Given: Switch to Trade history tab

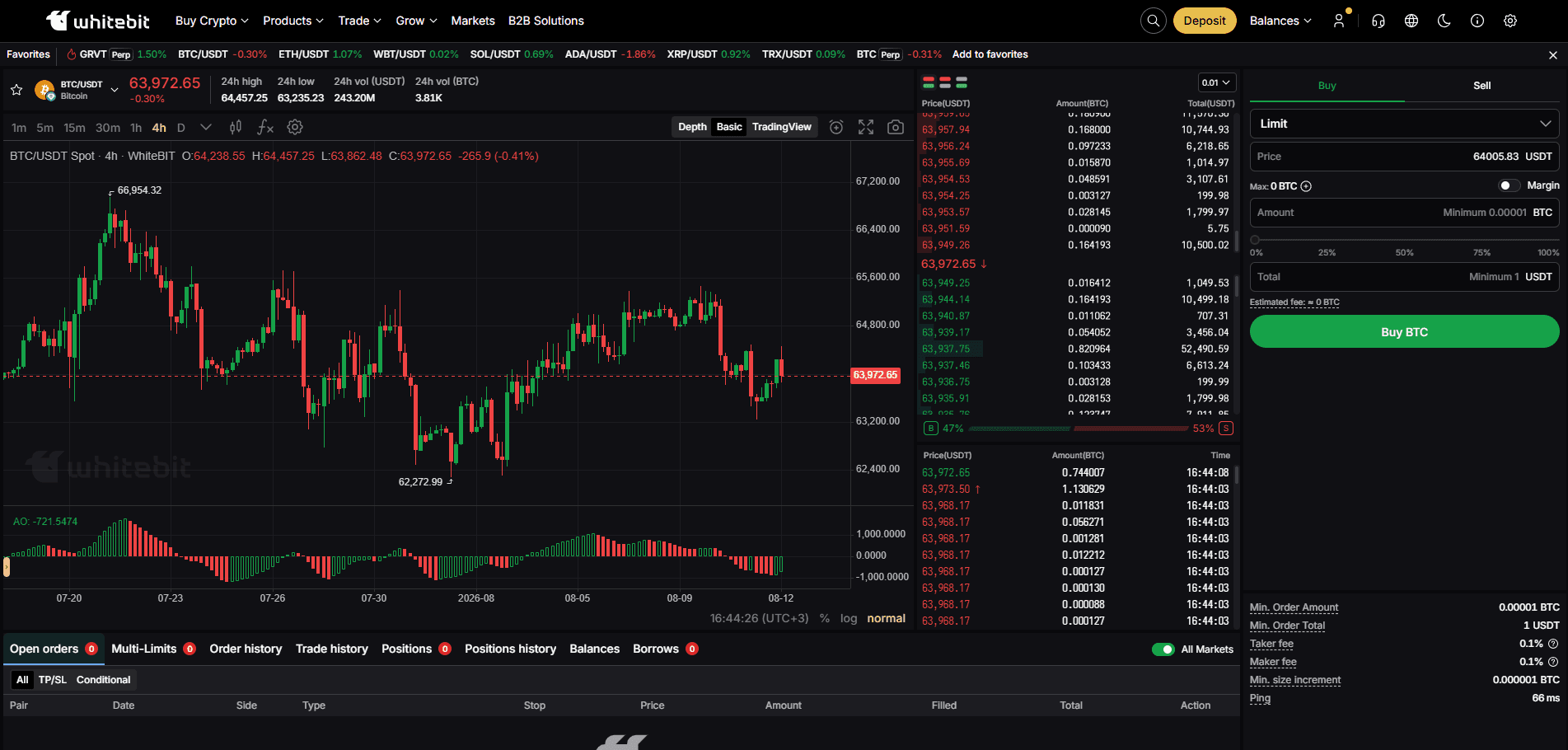Looking at the screenshot, I should click(332, 649).
